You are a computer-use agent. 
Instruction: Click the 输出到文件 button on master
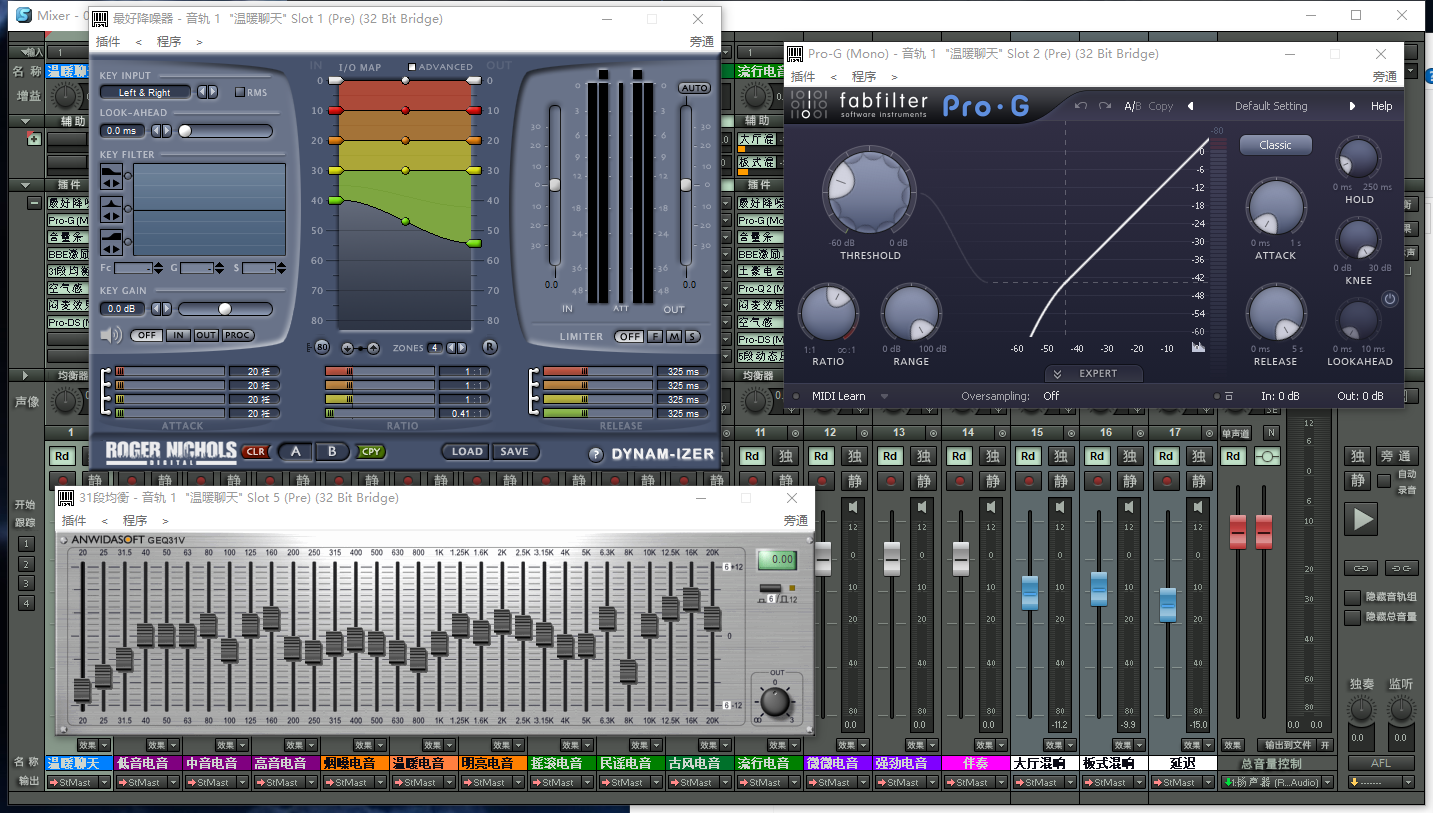click(x=1287, y=745)
